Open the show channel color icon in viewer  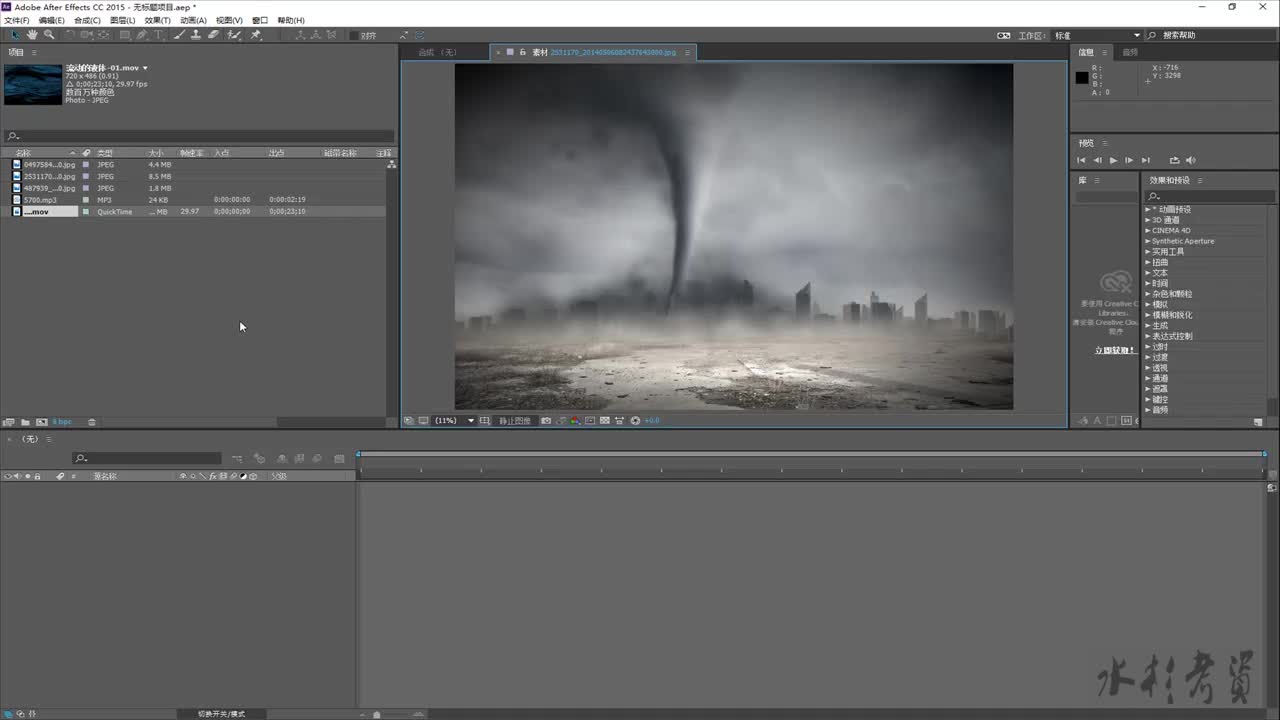[575, 421]
